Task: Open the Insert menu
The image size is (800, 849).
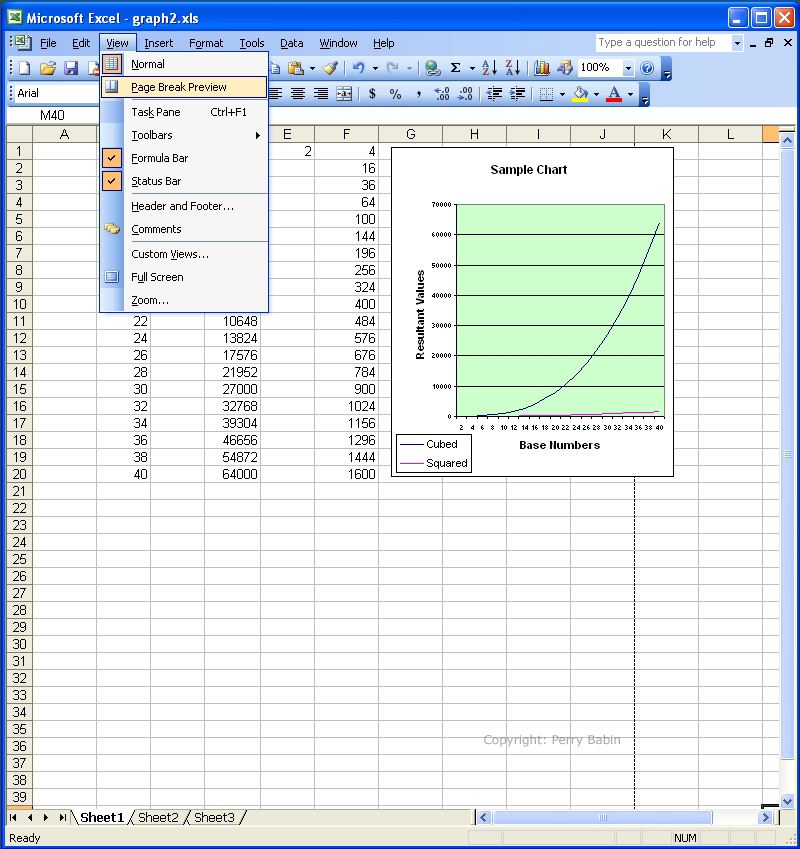Action: pos(159,43)
